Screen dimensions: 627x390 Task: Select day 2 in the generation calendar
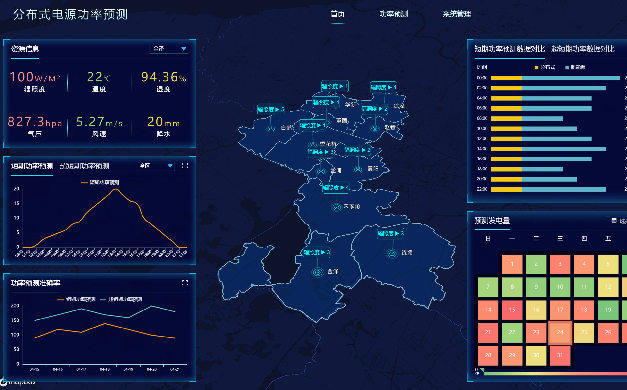(536, 264)
